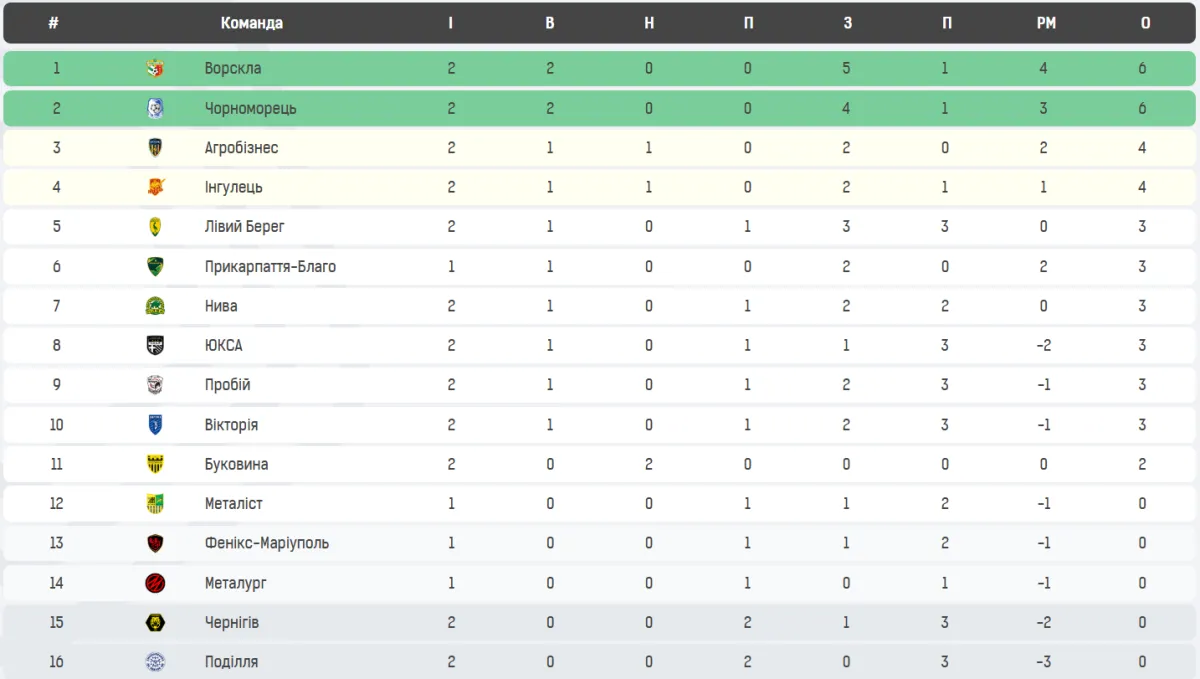Click the Чорноморець club crest
1200x679 pixels.
(155, 108)
